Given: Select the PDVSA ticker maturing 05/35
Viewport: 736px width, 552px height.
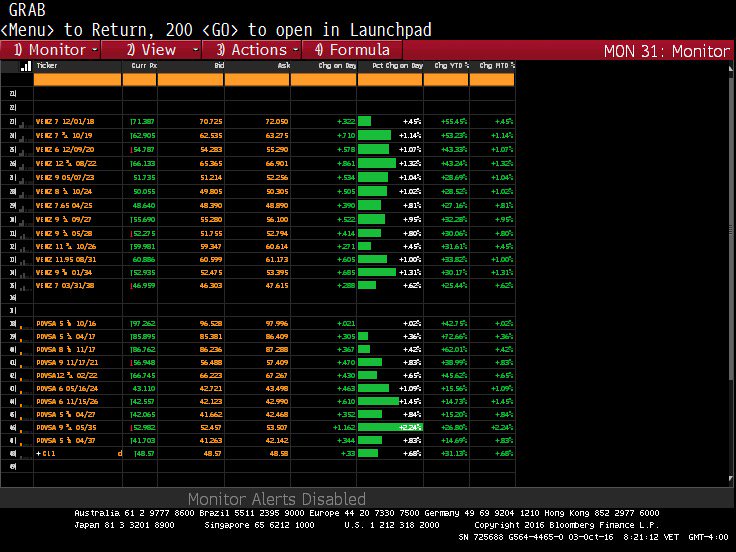Looking at the screenshot, I should click(66, 428).
